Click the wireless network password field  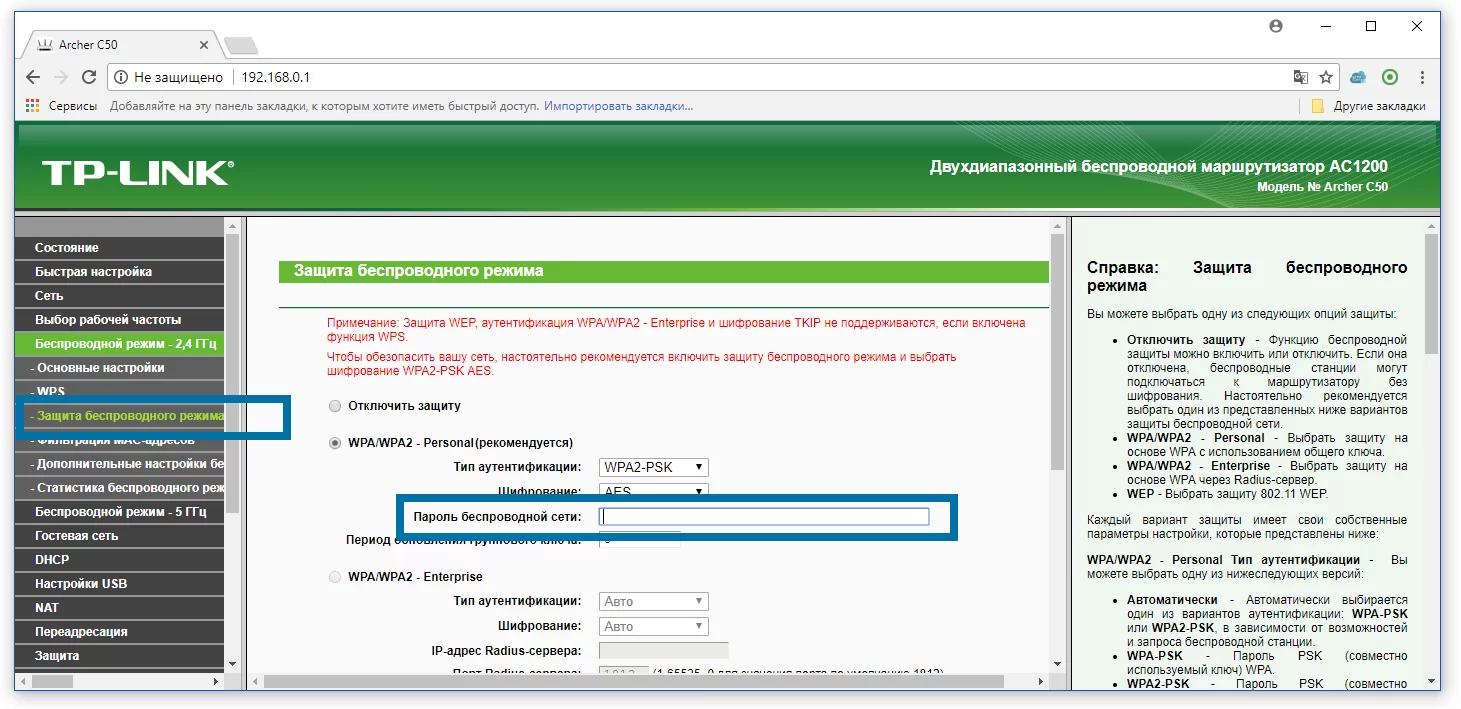pos(764,517)
